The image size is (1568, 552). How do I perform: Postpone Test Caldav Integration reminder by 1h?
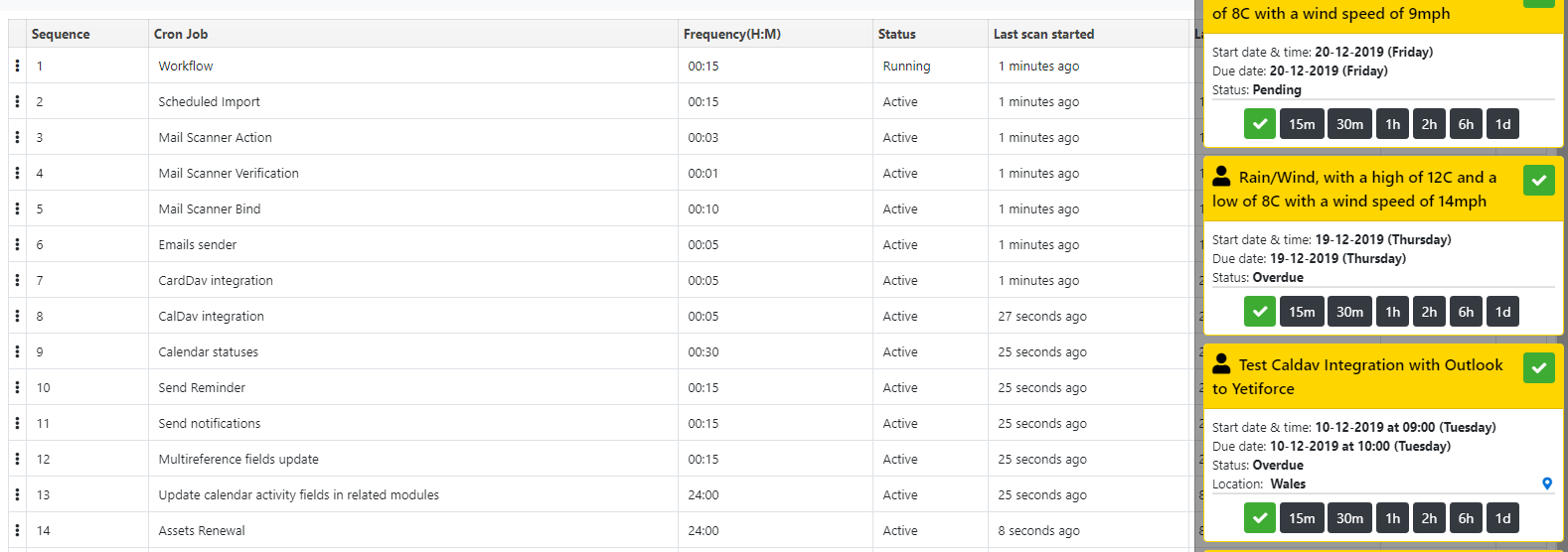tap(1393, 518)
